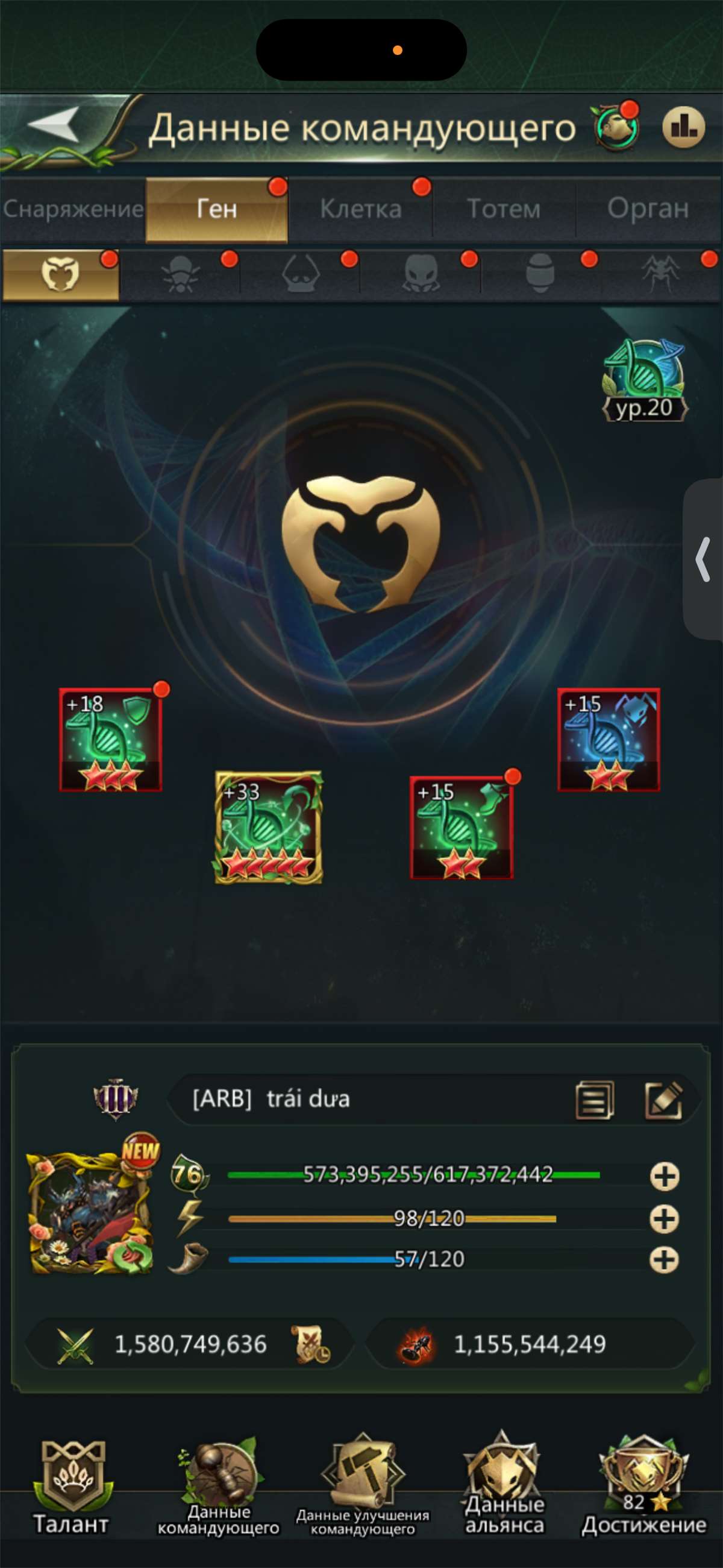Select the blue +15 ant gene slot
723x1568 pixels.
tap(609, 740)
